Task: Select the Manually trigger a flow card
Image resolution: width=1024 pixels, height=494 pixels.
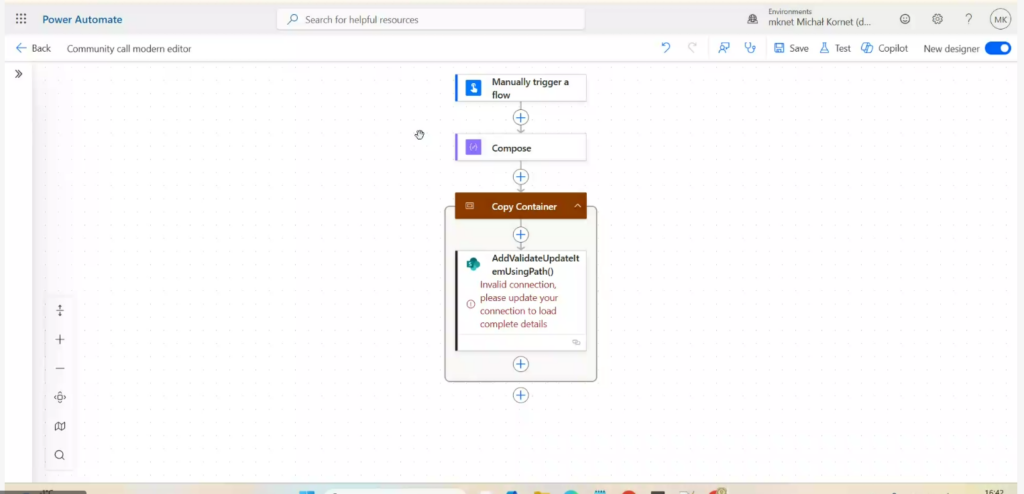Action: point(520,88)
